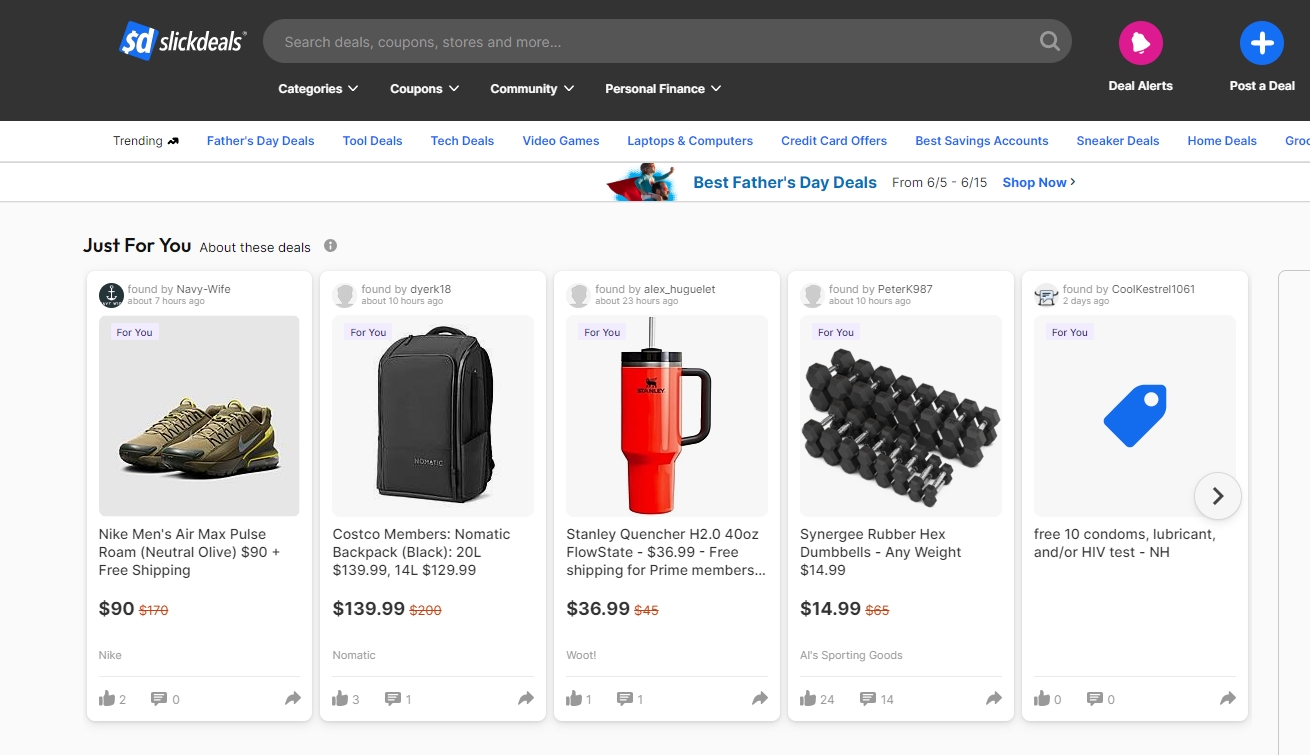Click Navy-Wife's anchor avatar
Image resolution: width=1310 pixels, height=755 pixels.
coord(111,295)
